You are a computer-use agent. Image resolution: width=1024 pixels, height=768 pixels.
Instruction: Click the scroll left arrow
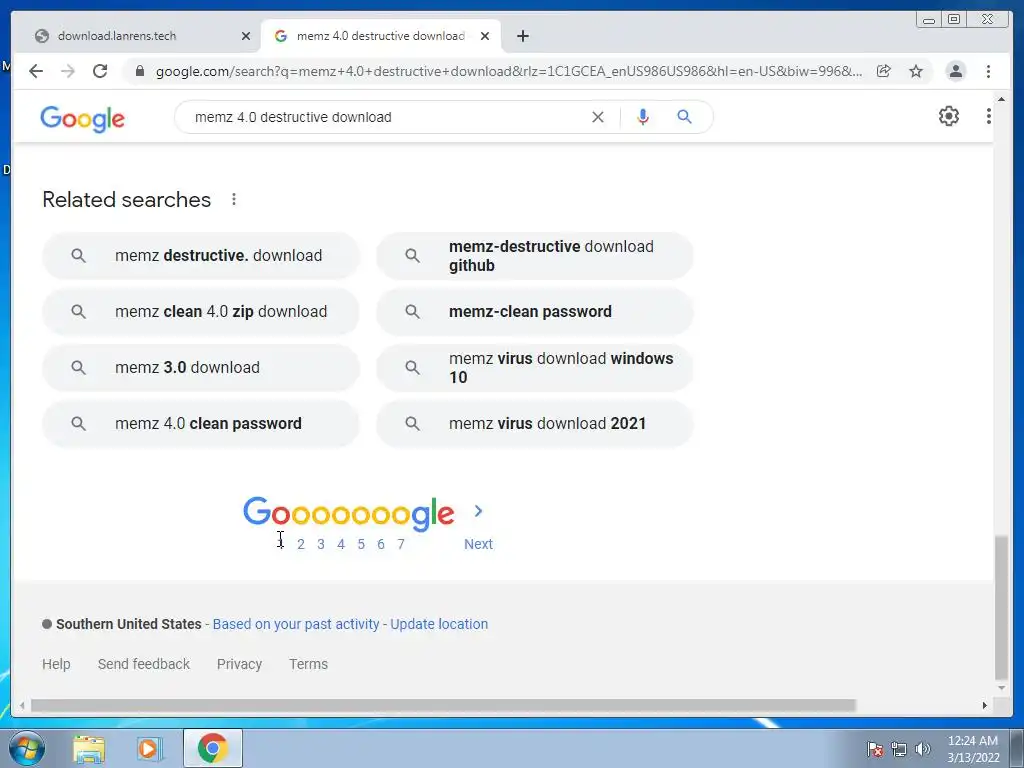[22, 705]
